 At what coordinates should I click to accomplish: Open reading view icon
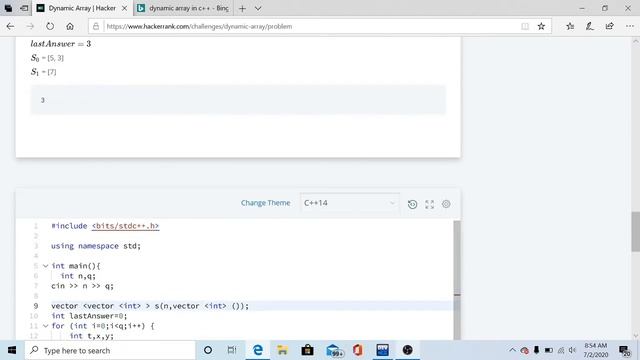[x=525, y=26]
